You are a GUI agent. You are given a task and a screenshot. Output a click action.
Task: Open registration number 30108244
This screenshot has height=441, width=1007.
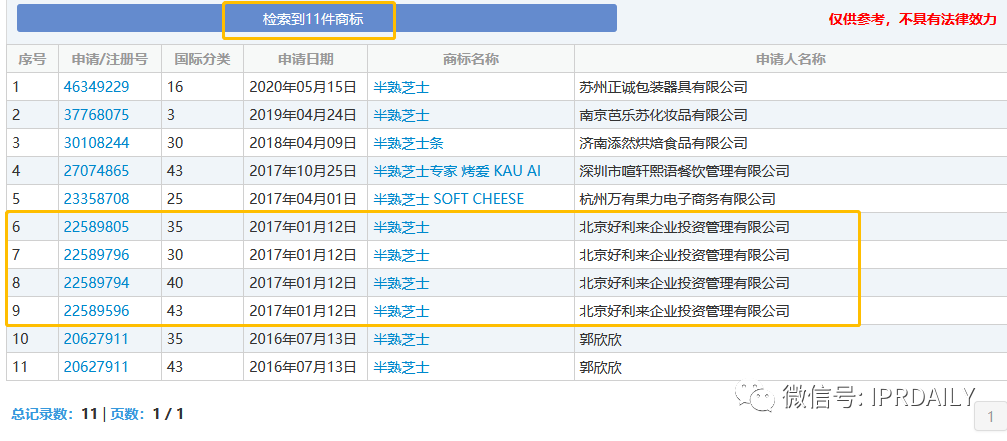click(96, 143)
